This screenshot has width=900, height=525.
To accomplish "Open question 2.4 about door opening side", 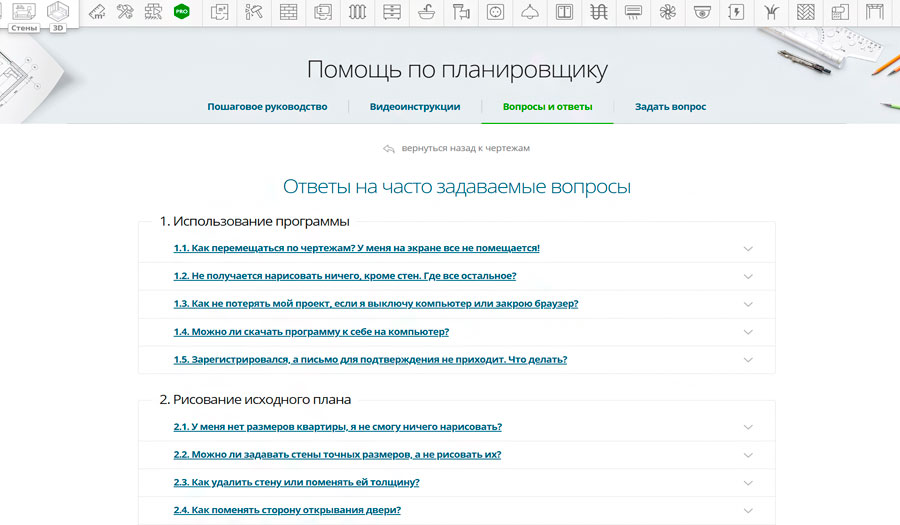I will [287, 510].
